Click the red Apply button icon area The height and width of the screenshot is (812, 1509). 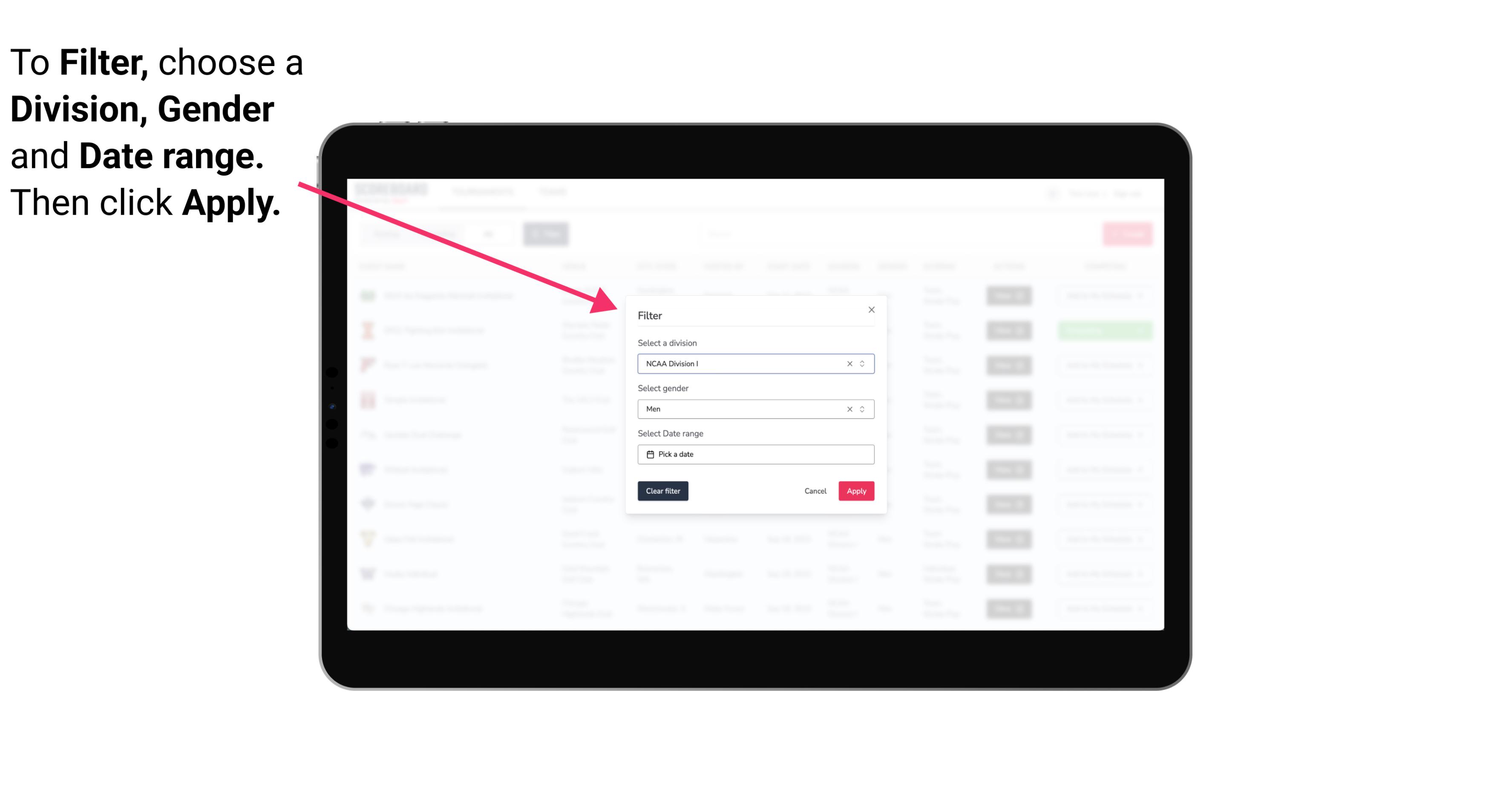click(856, 491)
